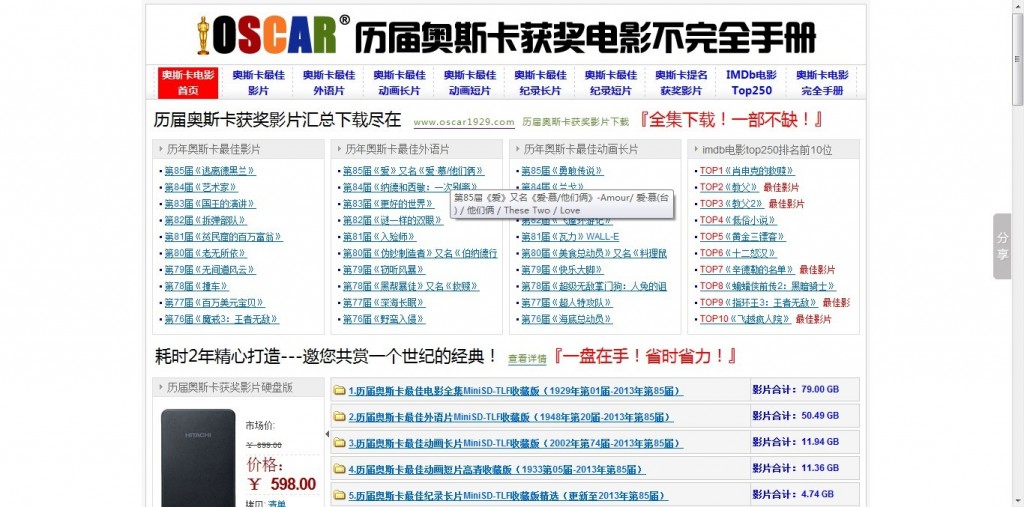This screenshot has height=507, width=1024.
Task: Click the folder icon beside item 3.历届奥斯卡最佳动画长片
Action: tap(339, 443)
